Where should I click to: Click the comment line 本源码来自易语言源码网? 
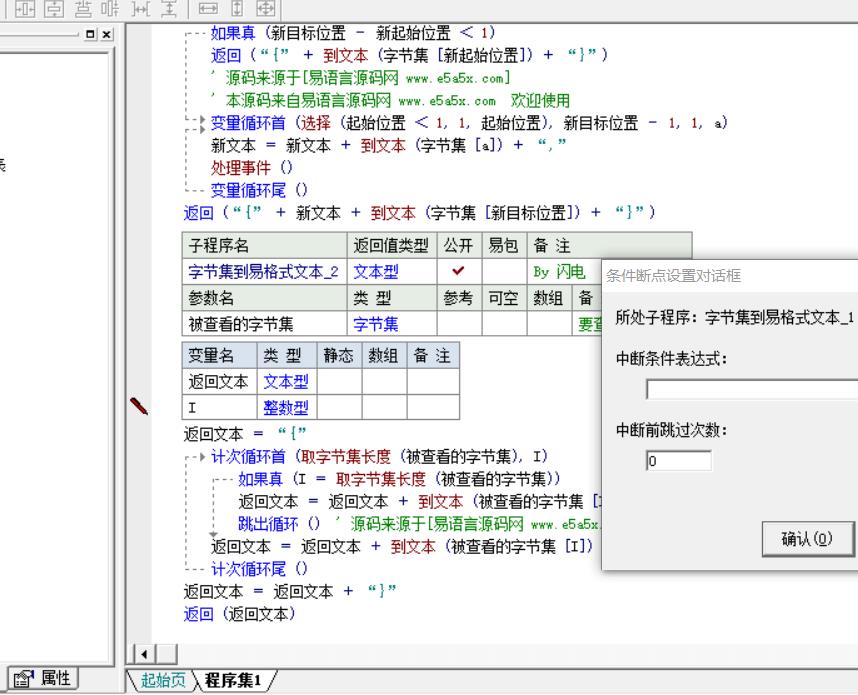pos(391,100)
